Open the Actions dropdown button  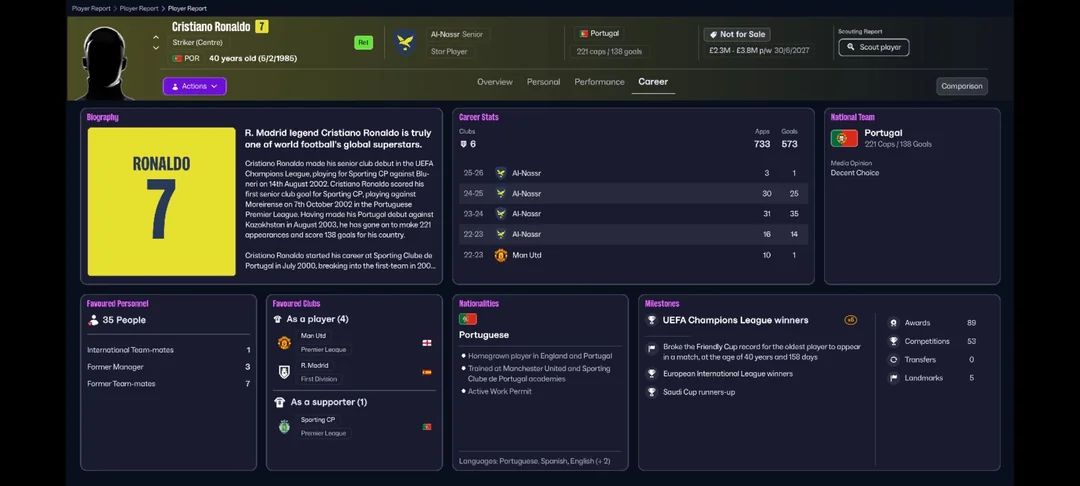(194, 86)
